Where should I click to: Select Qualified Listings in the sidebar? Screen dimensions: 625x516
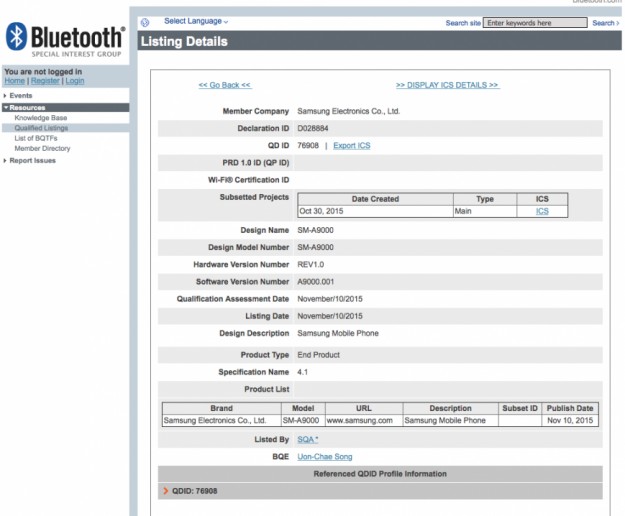coord(42,128)
